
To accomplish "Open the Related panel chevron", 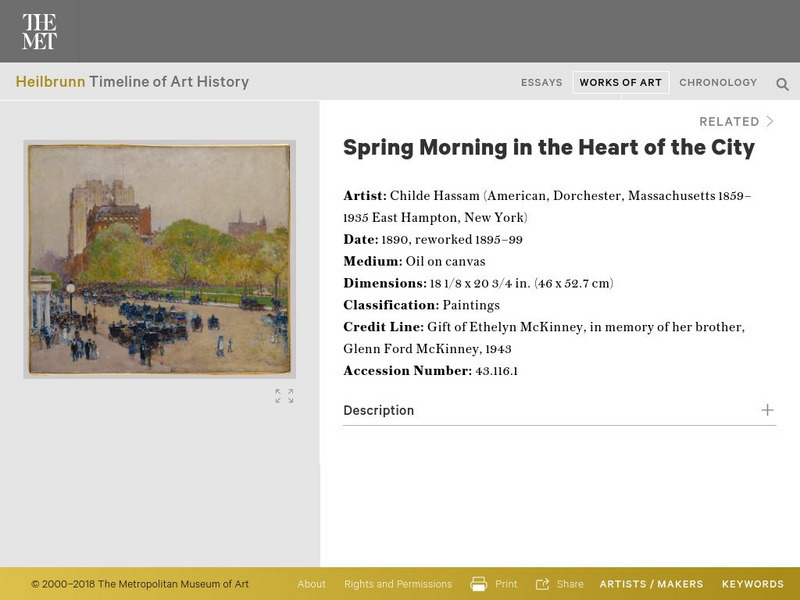I will tap(770, 121).
